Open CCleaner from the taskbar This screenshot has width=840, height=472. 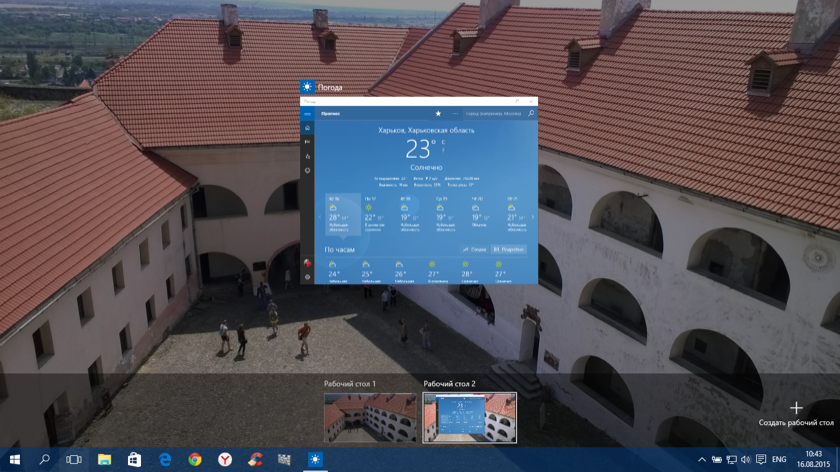[x=255, y=459]
